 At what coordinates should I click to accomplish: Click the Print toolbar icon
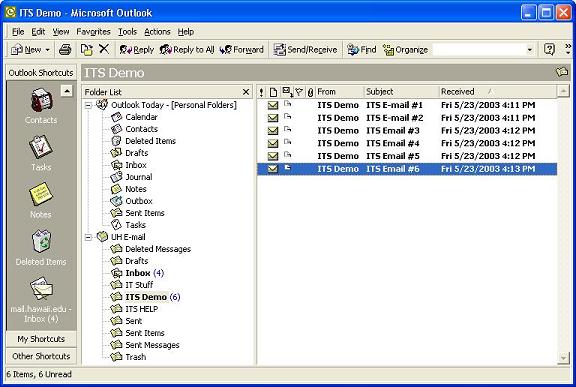coord(65,49)
